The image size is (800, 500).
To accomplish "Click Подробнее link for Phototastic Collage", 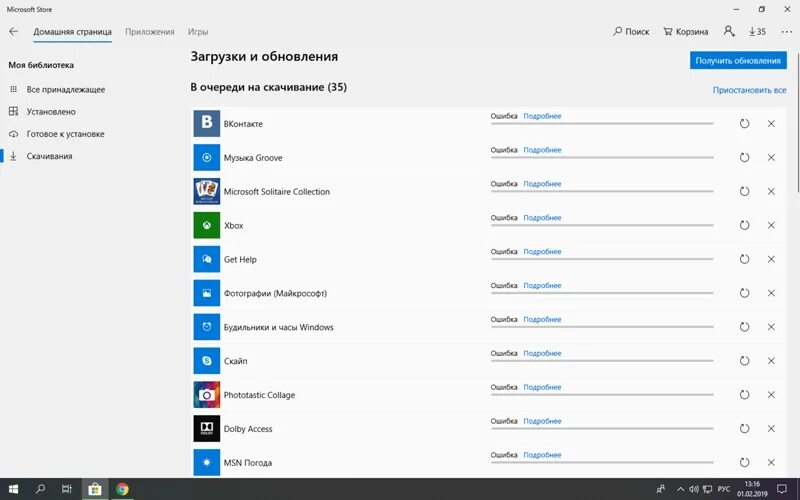I will (542, 387).
